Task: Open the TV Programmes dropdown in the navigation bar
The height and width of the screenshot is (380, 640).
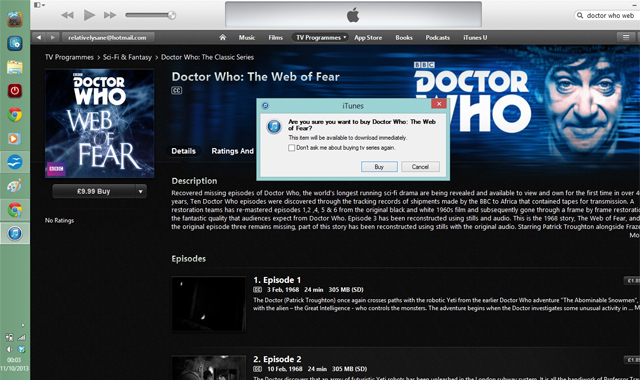Action: pos(321,37)
